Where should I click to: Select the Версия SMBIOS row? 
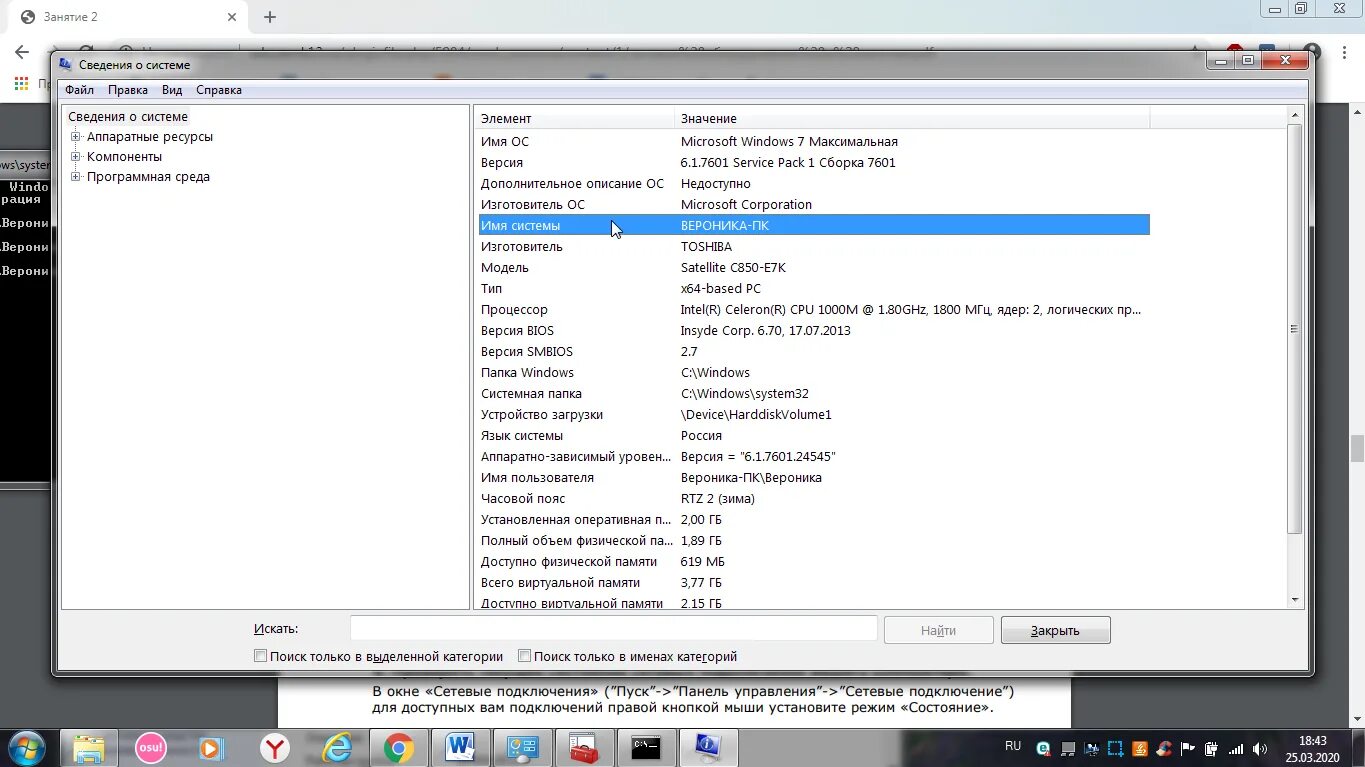click(814, 352)
